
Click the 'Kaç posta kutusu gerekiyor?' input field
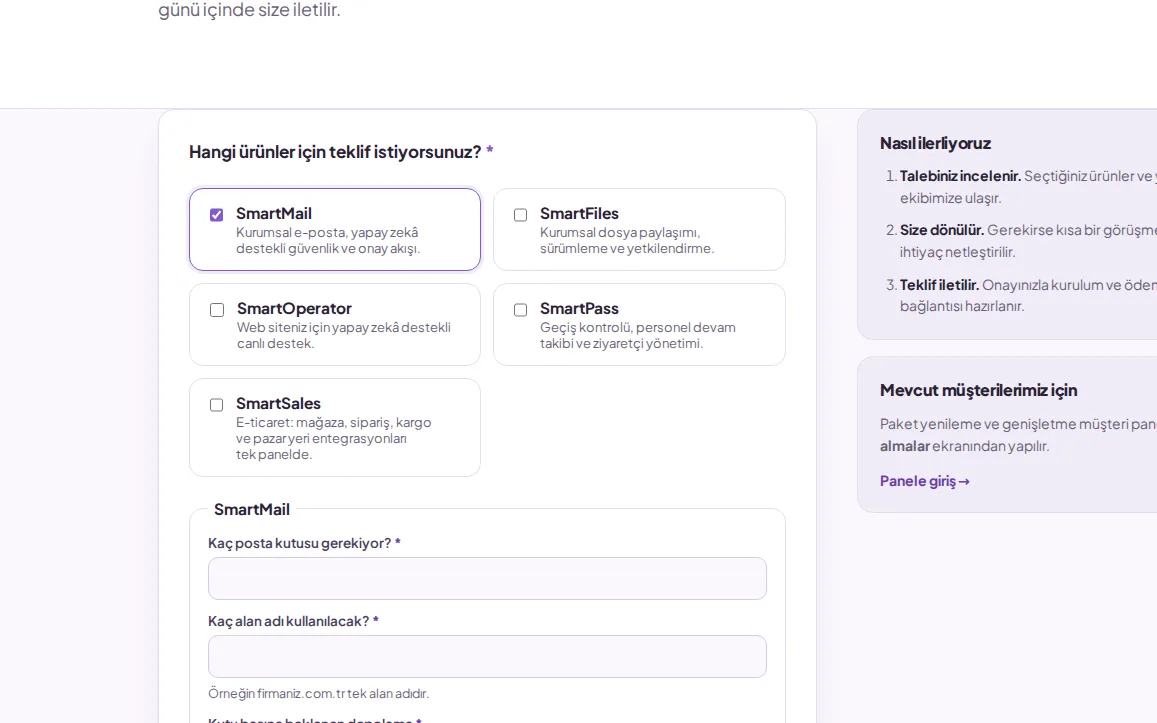click(487, 578)
